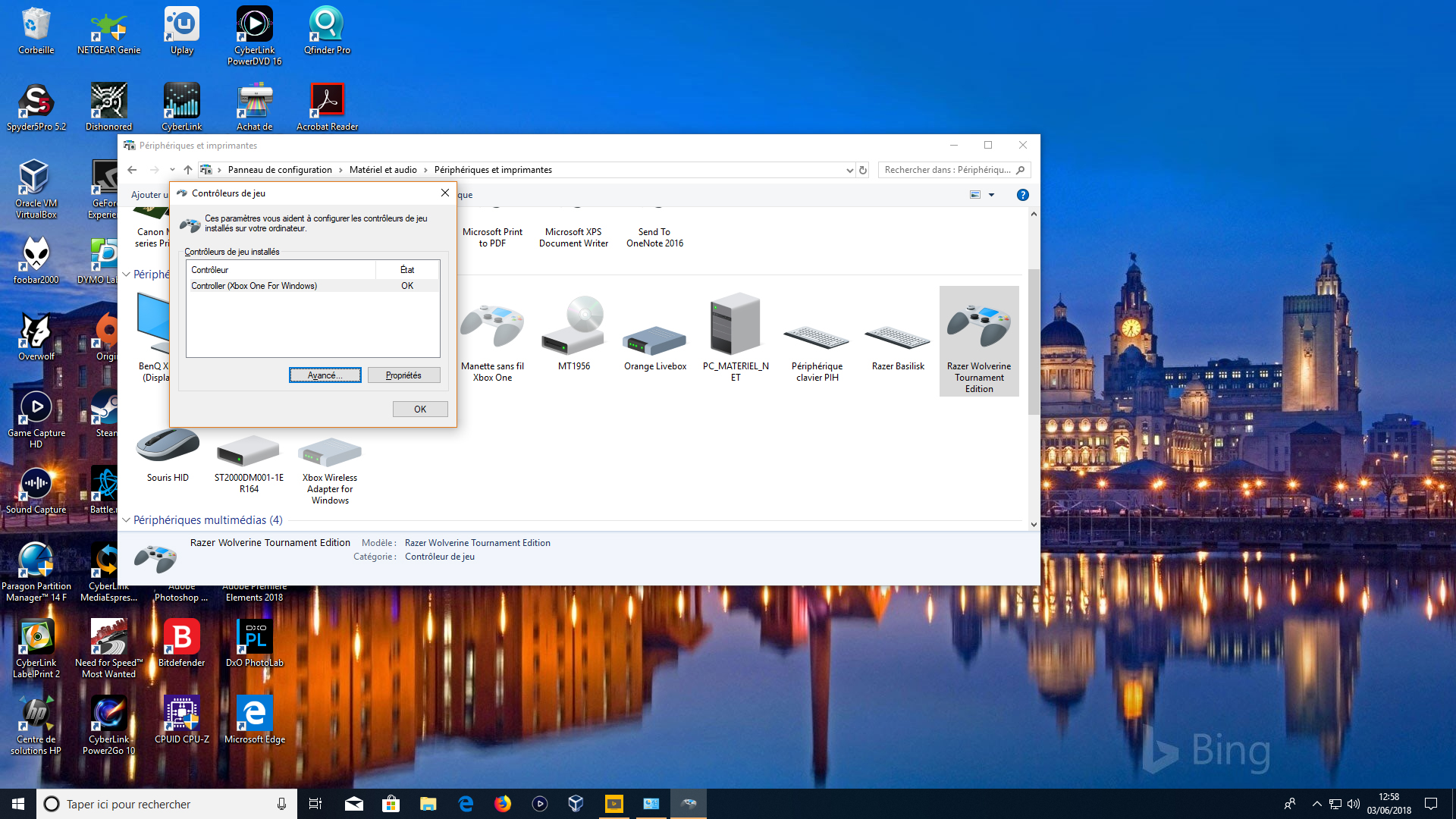Viewport: 1456px width, 819px height.
Task: Click the Avancé... button
Action: point(325,375)
